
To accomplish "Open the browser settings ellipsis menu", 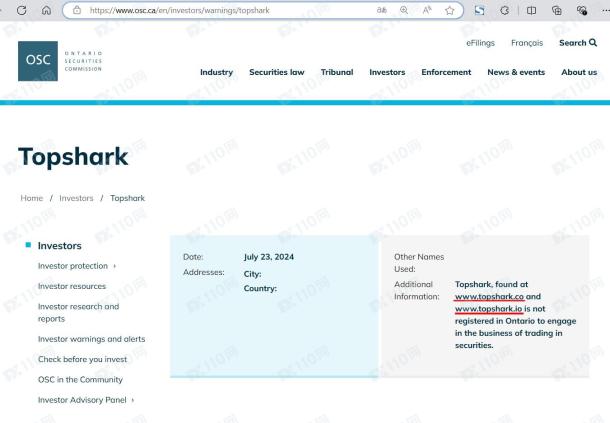I will (x=605, y=11).
